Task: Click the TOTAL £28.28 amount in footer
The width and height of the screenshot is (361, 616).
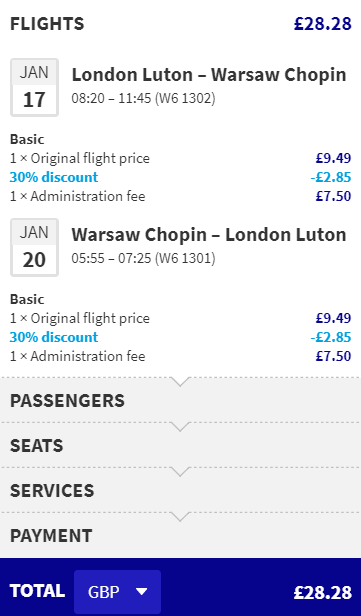Action: [323, 592]
